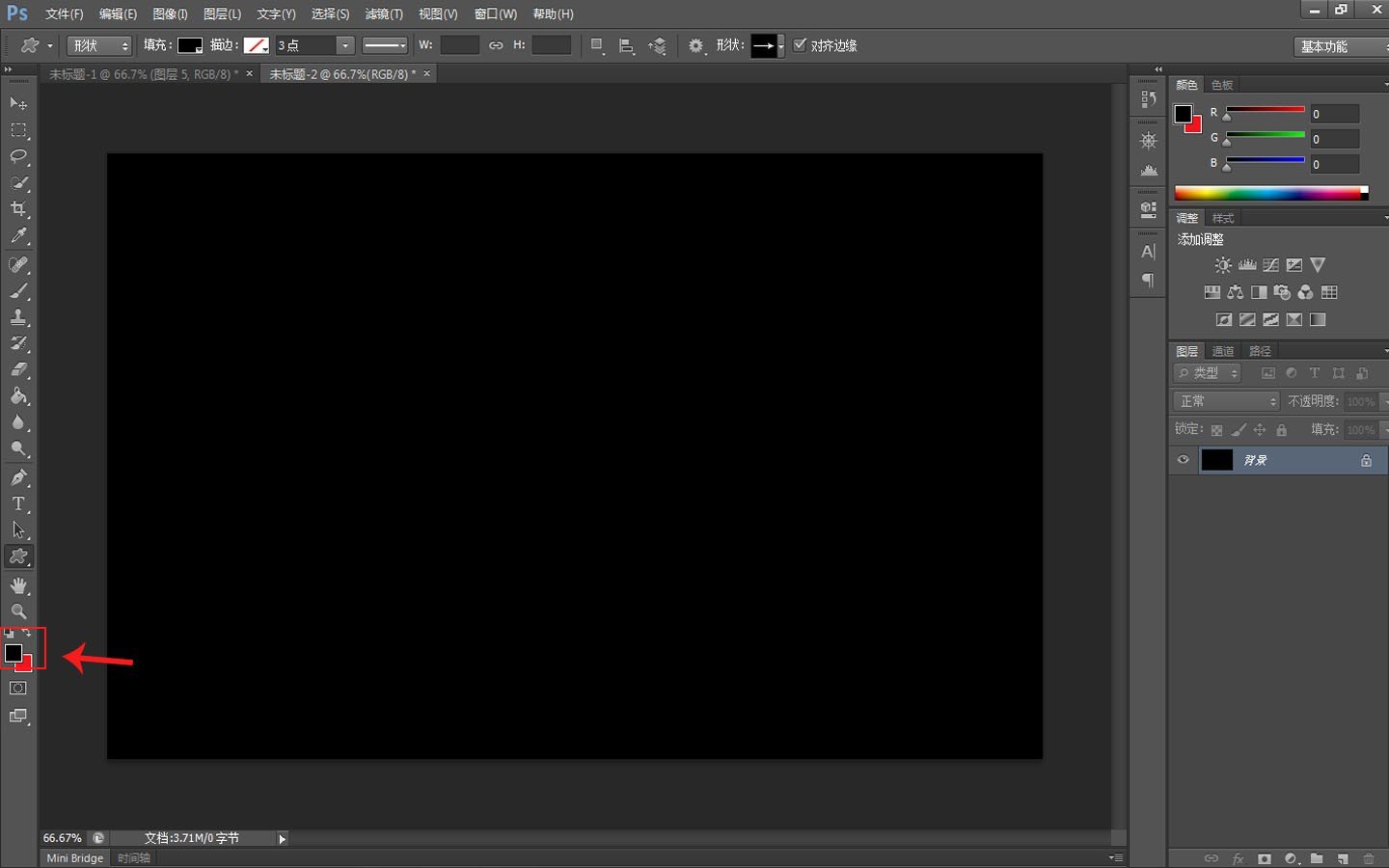Viewport: 1389px width, 868px height.
Task: Open shape settings gear
Action: (695, 45)
